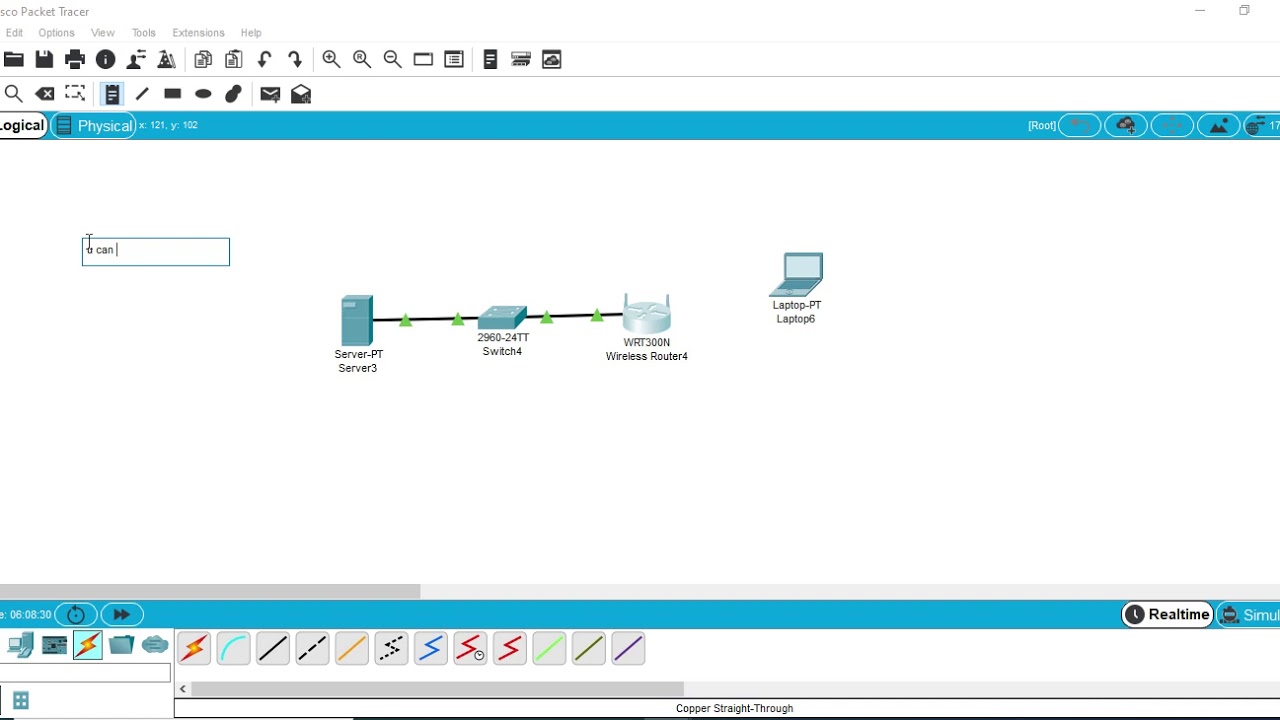Screen dimensions: 1280x720
Task: Zoom in with the plus magnifier icon
Action: click(x=331, y=60)
